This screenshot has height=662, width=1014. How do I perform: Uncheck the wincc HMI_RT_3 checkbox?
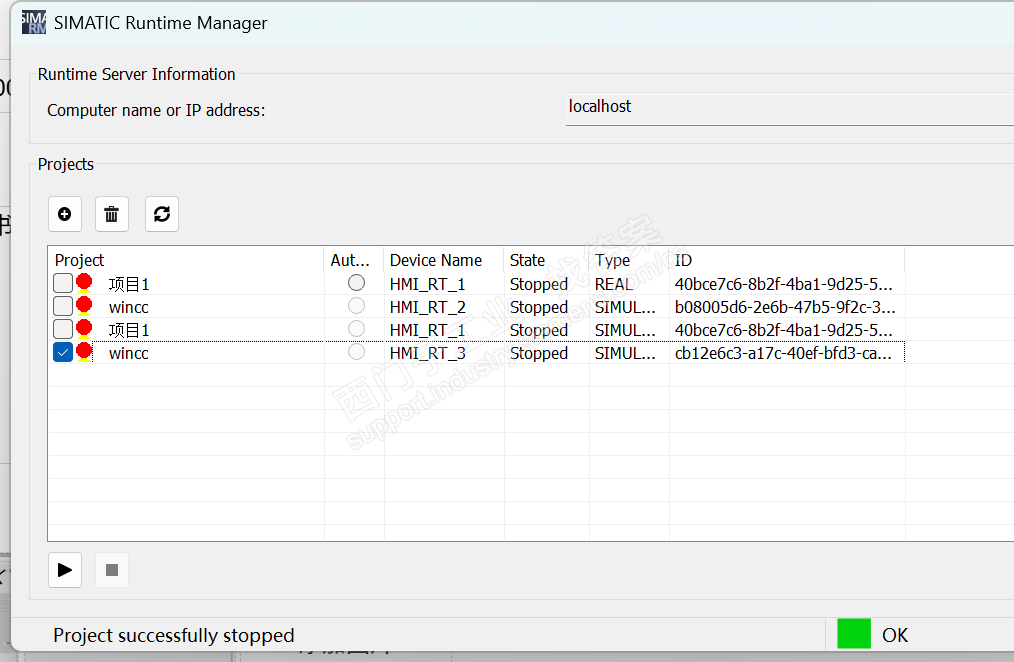(63, 353)
